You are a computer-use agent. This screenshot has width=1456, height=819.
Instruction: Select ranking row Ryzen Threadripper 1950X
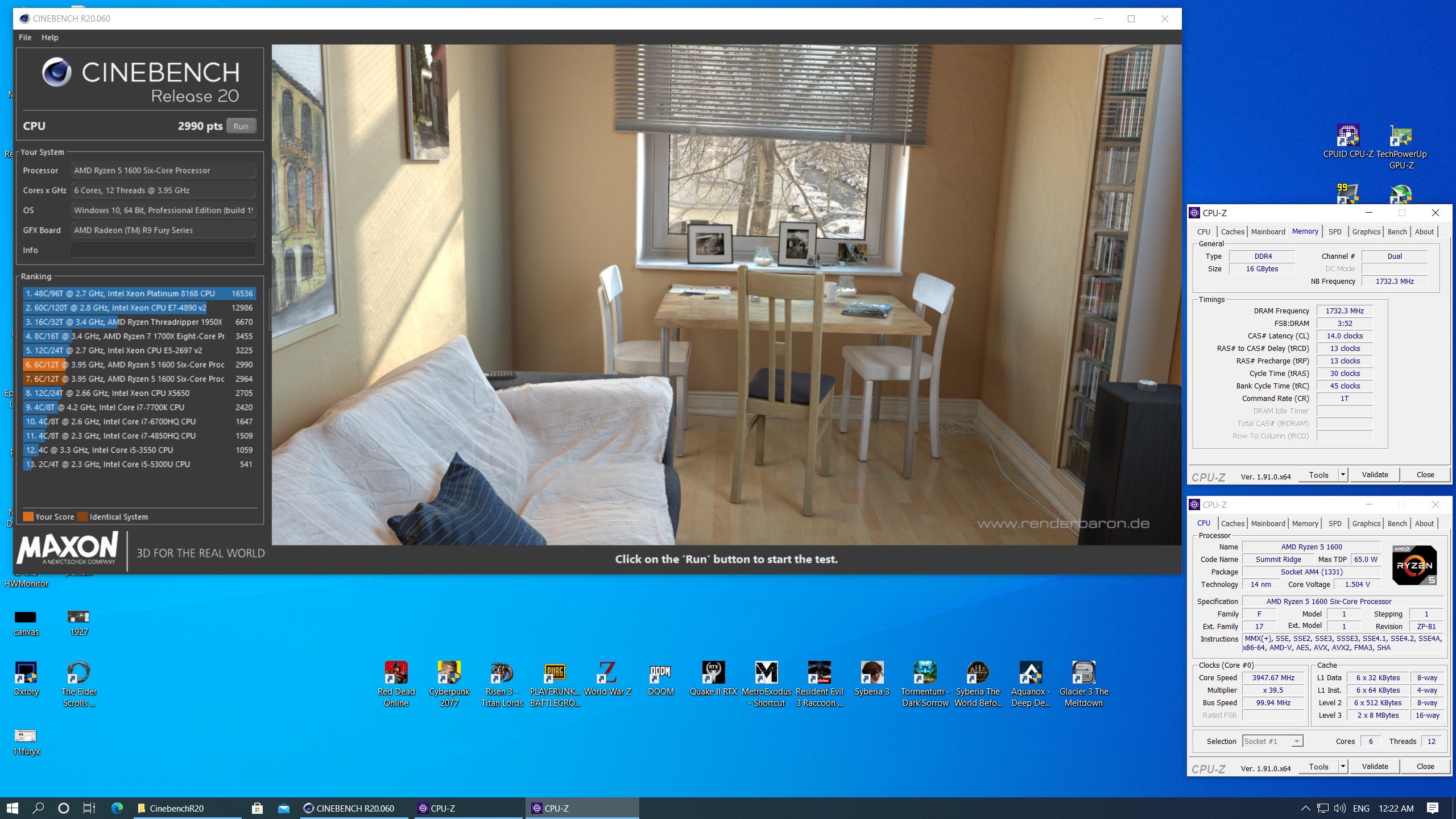coord(139,322)
